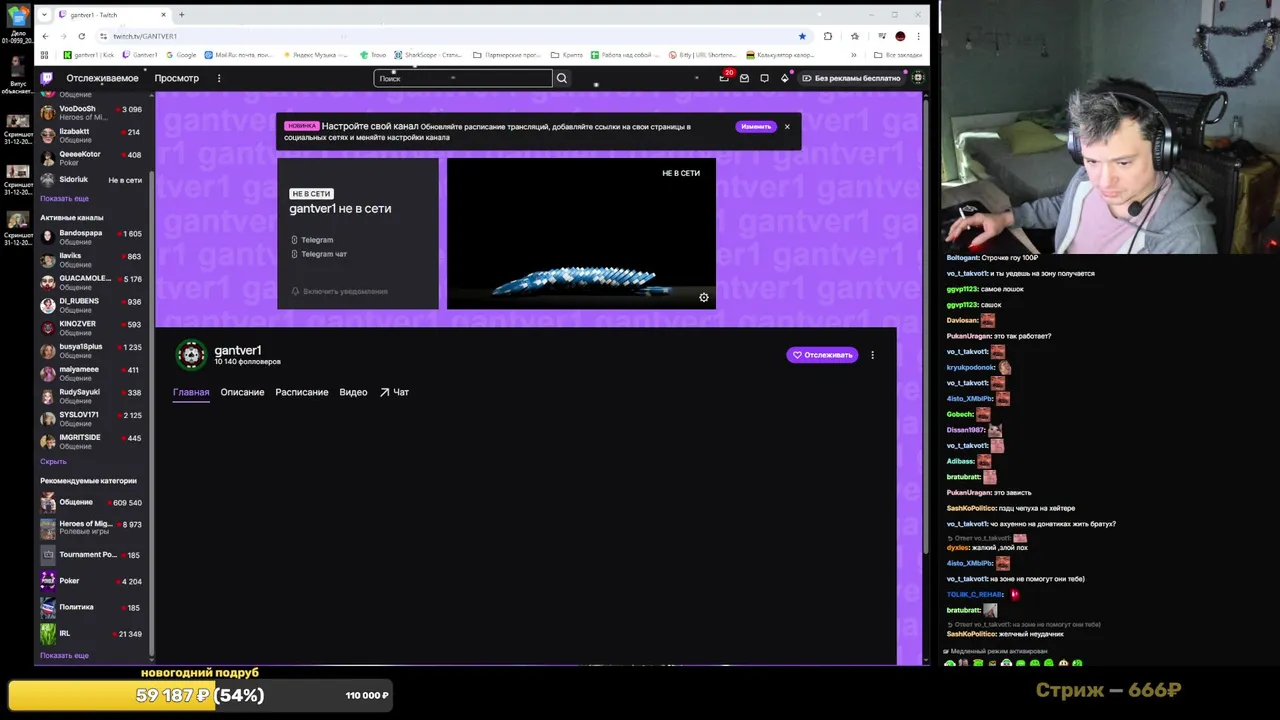Open the Twitch whispers chat bubble icon
The image size is (1280, 720).
tap(764, 78)
